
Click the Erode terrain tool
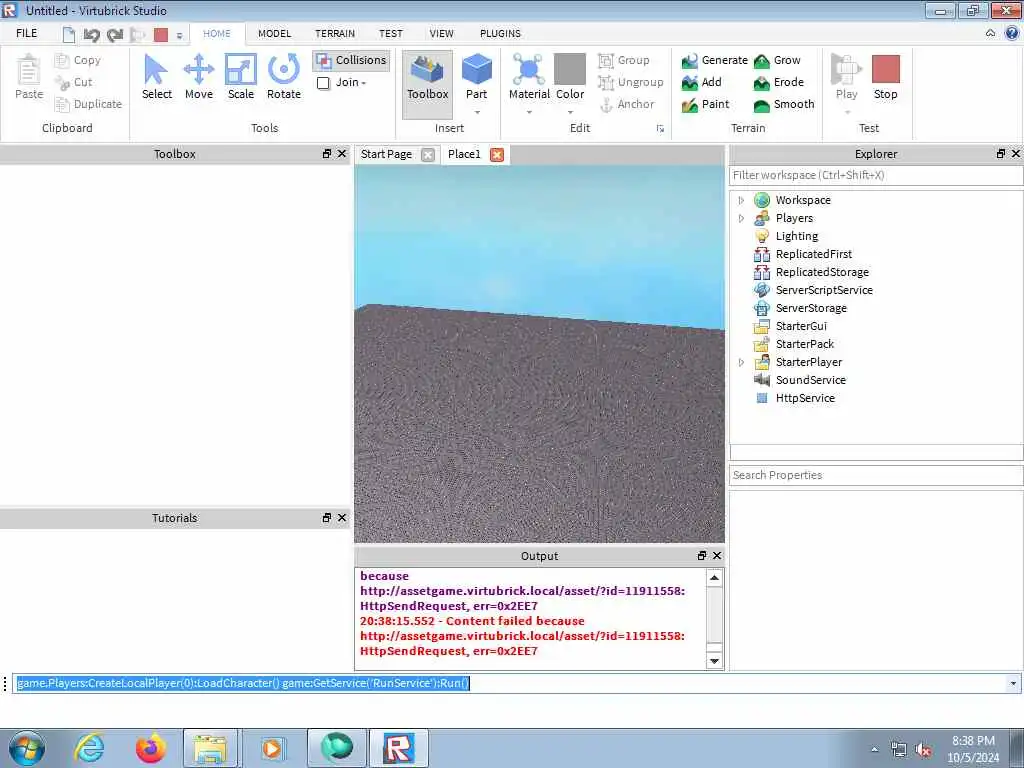coord(778,82)
